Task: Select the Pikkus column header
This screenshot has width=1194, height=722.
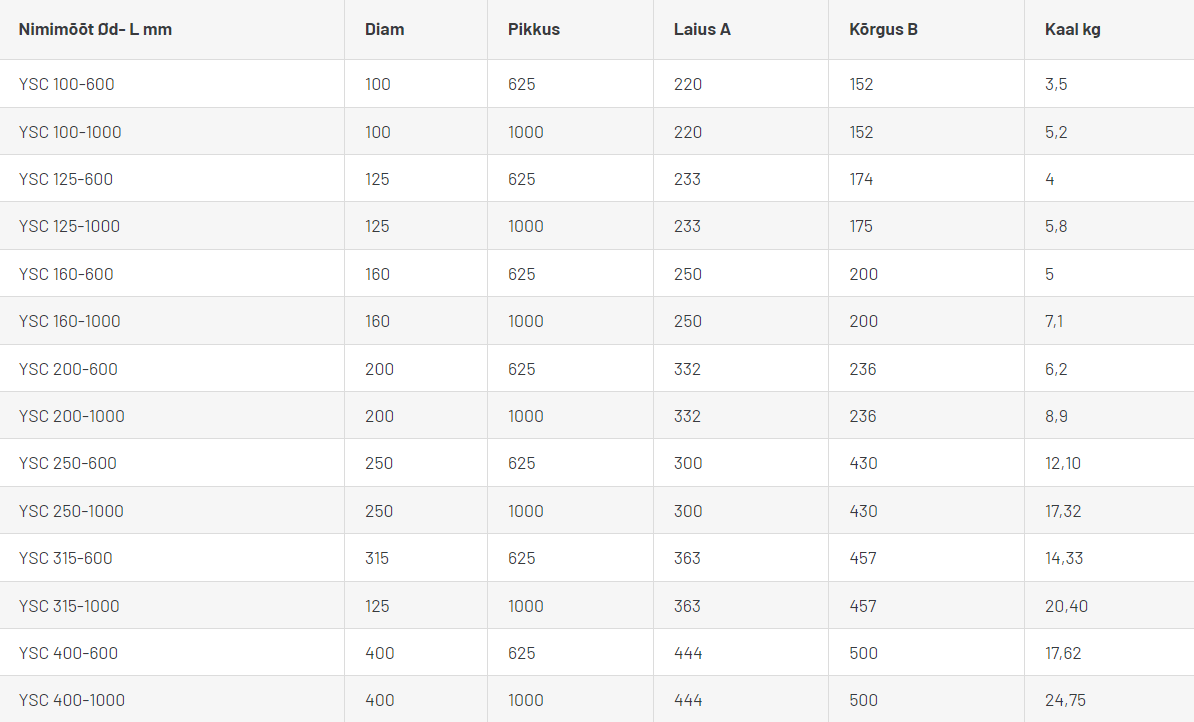Action: [534, 29]
